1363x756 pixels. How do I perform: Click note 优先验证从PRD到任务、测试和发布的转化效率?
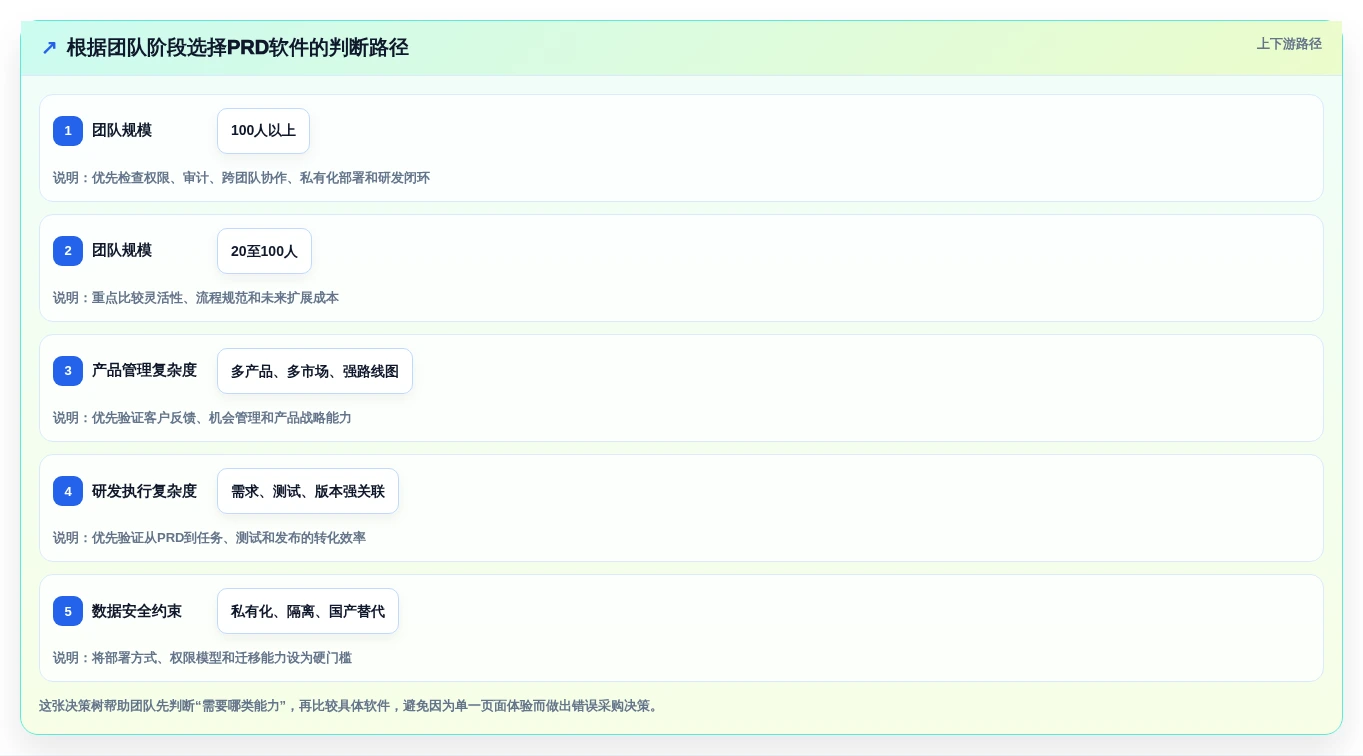click(x=209, y=538)
